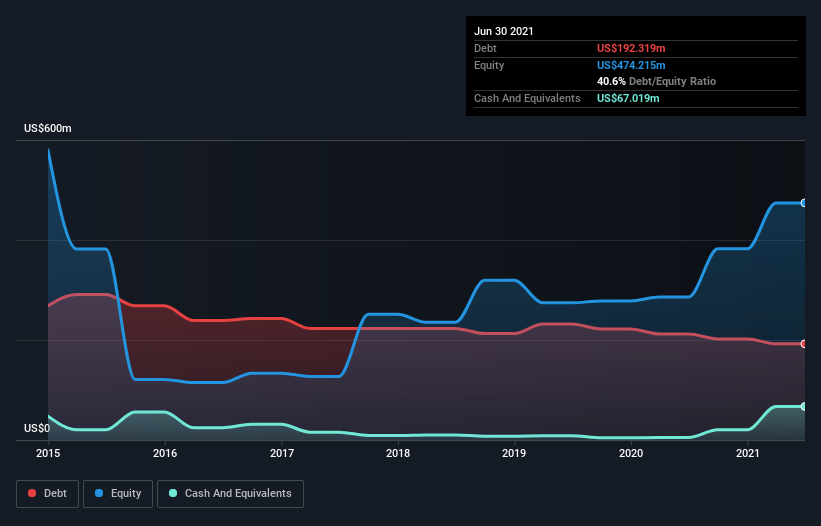The height and width of the screenshot is (526, 821).
Task: Toggle the Debt series legend button
Action: (48, 494)
